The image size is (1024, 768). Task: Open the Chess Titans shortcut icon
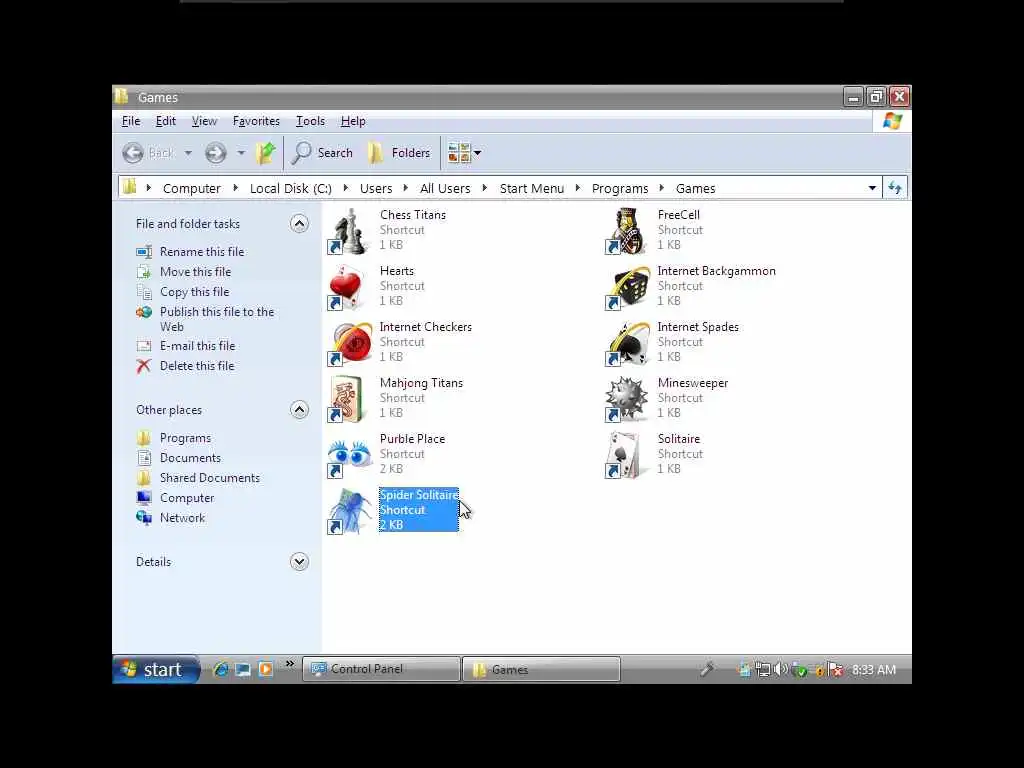click(x=350, y=231)
